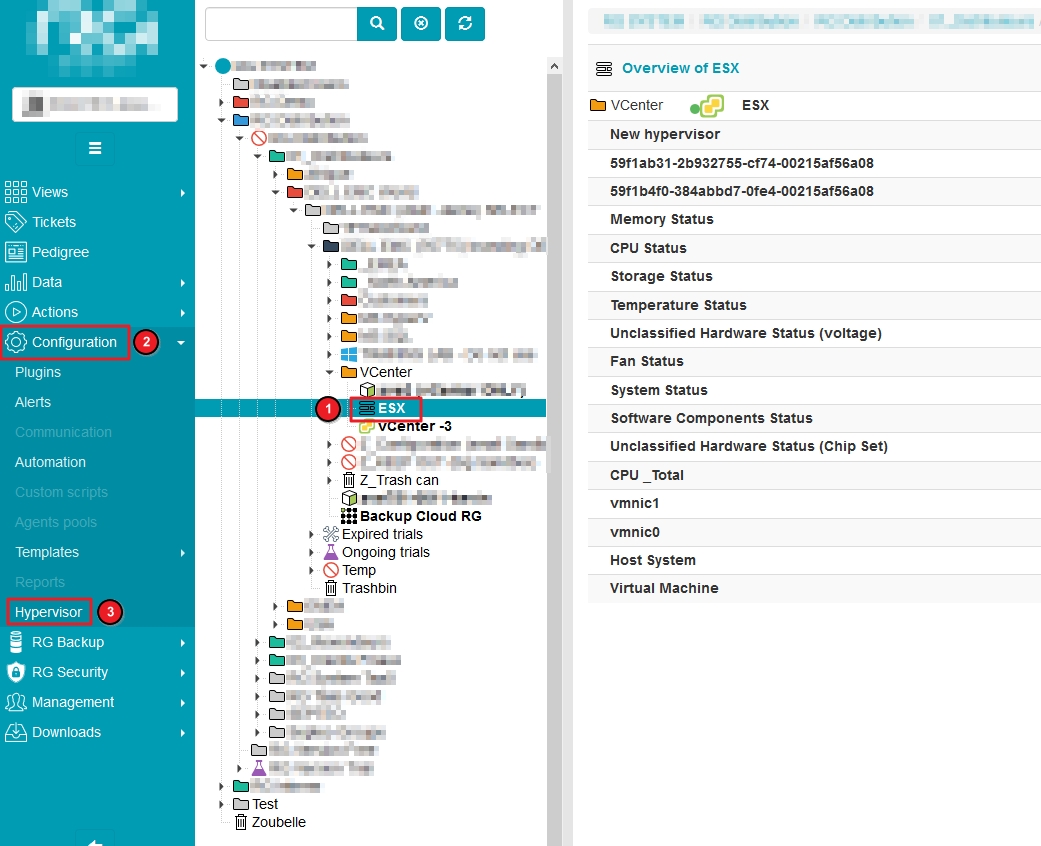Click the tree panel scrollbar up arrow
1041x846 pixels.
click(x=555, y=65)
